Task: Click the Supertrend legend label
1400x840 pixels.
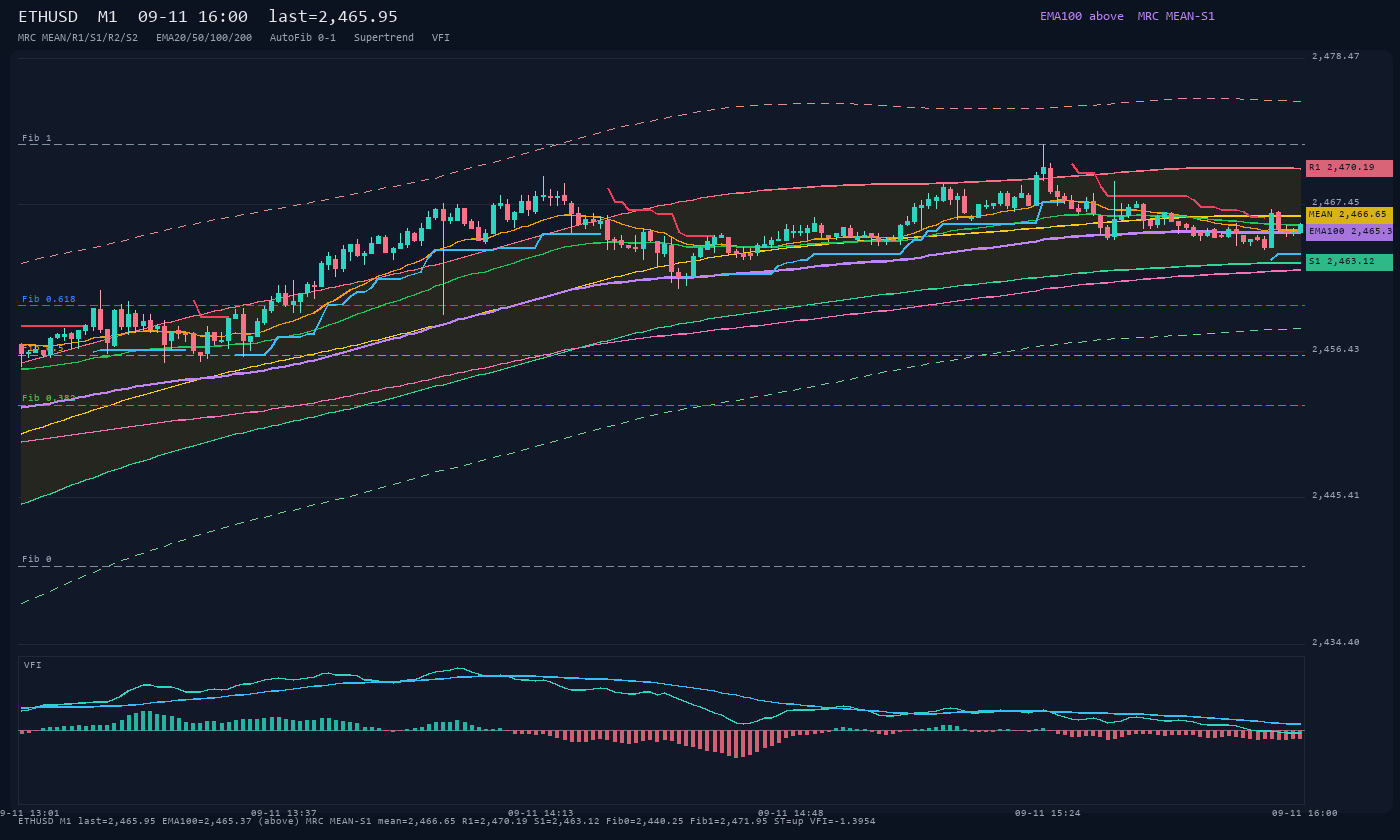Action: click(x=384, y=37)
